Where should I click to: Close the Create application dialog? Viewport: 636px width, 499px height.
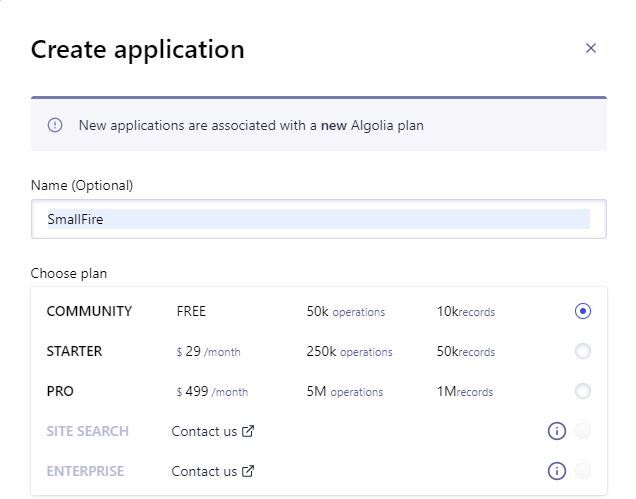(x=591, y=48)
